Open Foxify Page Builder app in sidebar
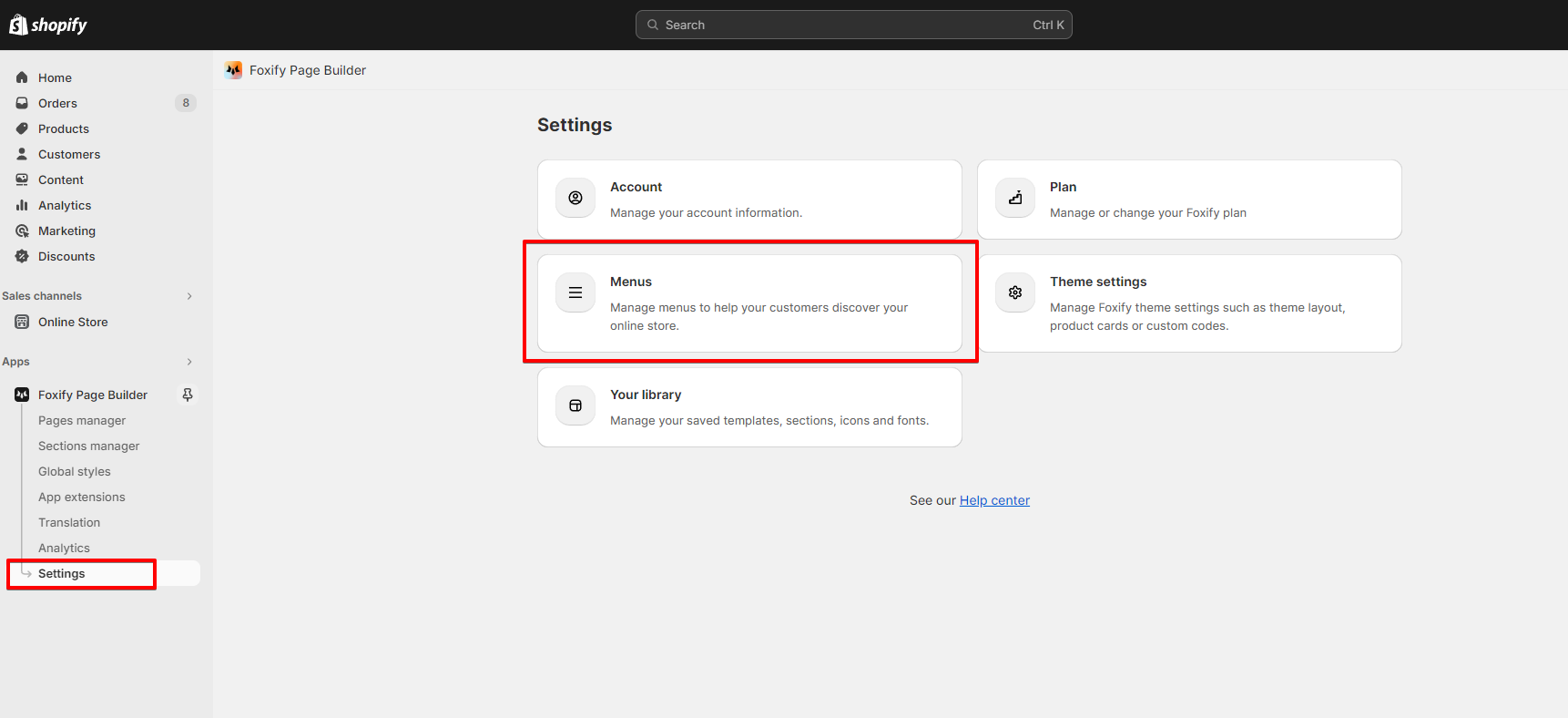The width and height of the screenshot is (1568, 718). click(x=93, y=395)
